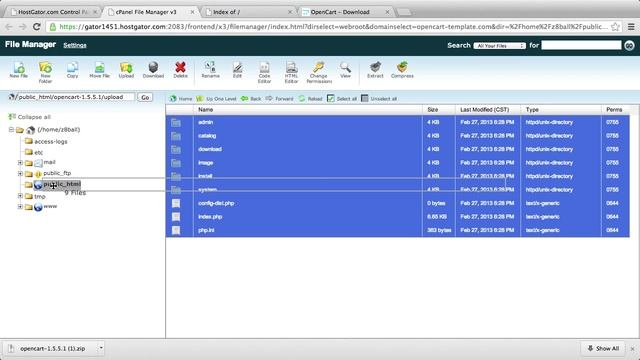Click the red Delete icon

[x=180, y=70]
